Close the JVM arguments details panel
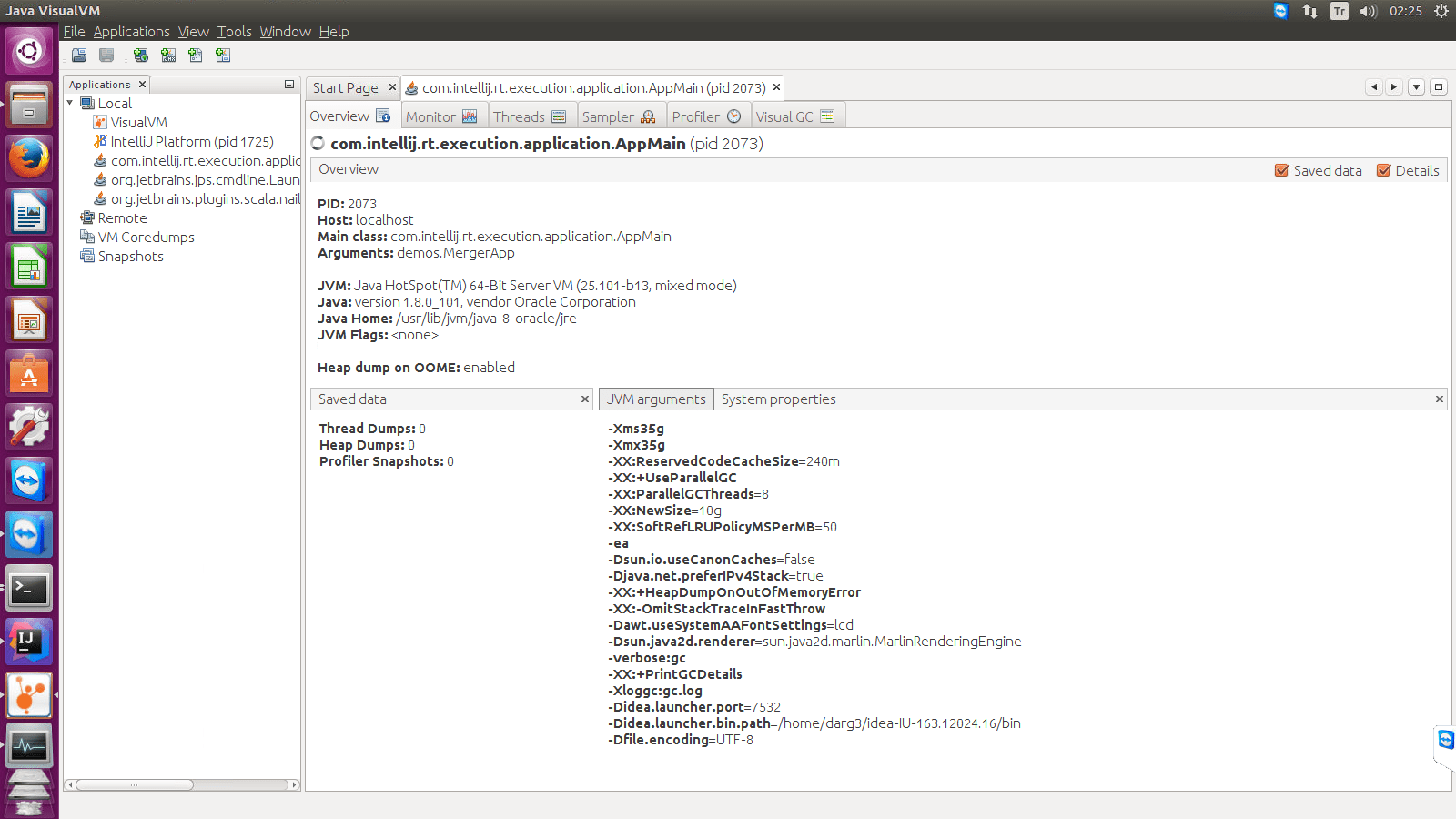This screenshot has height=819, width=1456. coord(1440,399)
